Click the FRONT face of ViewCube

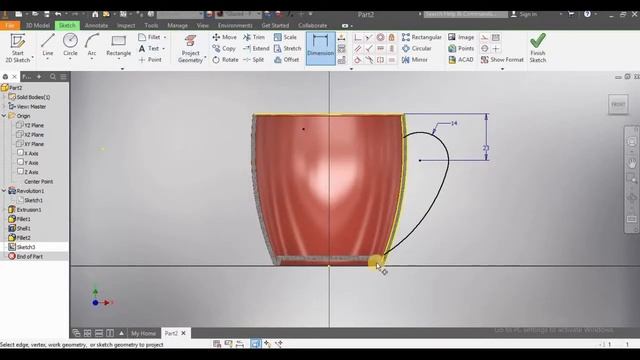[x=618, y=104]
